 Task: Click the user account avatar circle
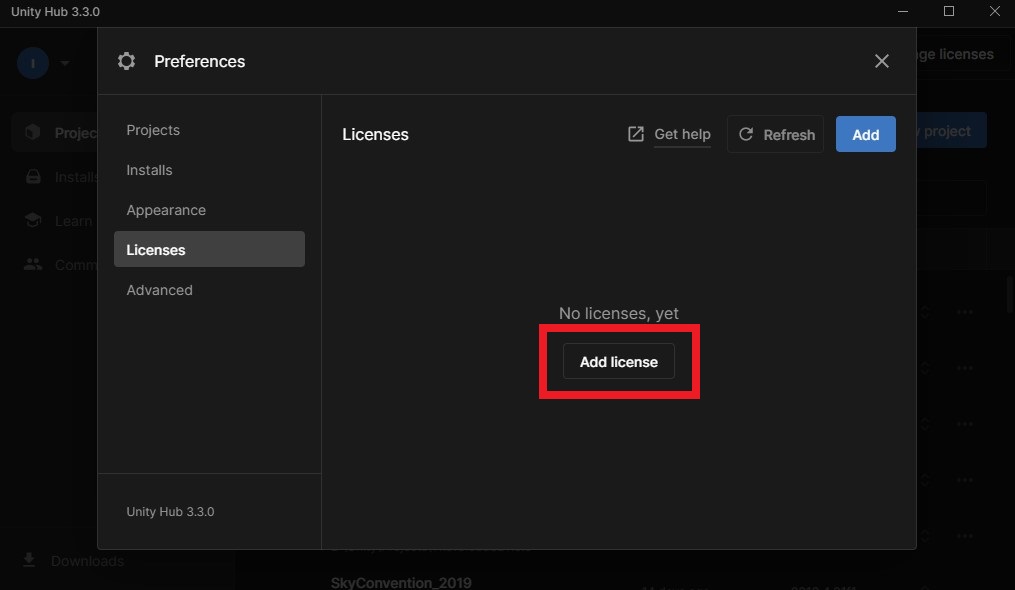[33, 63]
